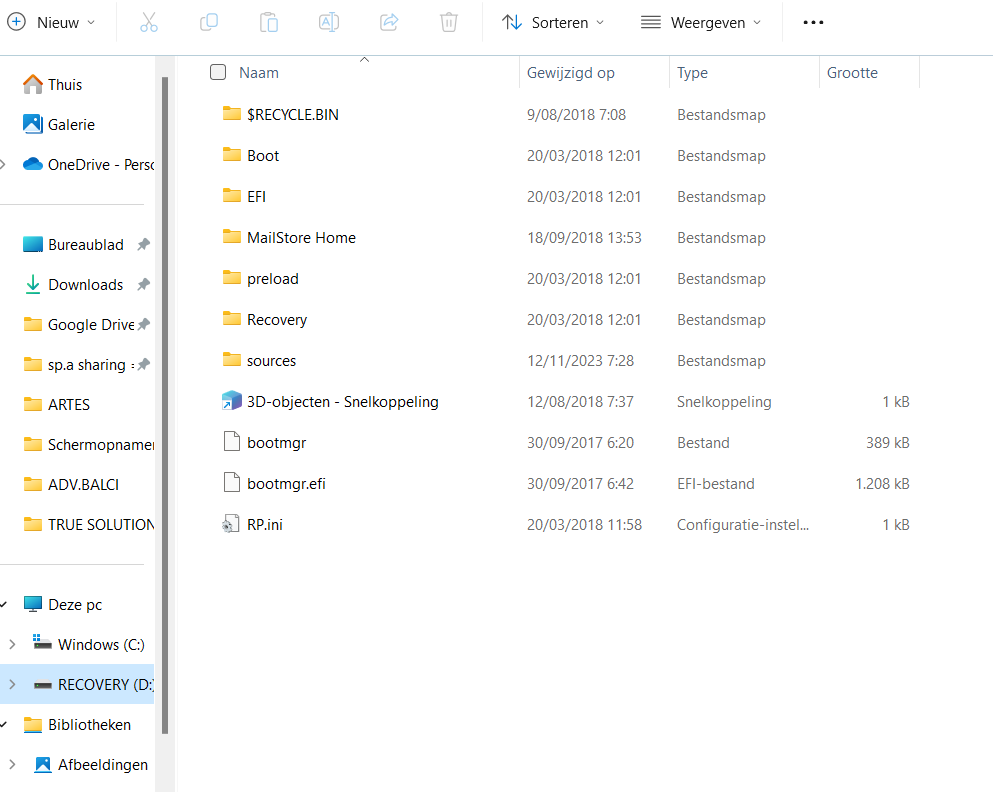Click the Paste clipboard icon
The height and width of the screenshot is (792, 993).
[x=269, y=22]
